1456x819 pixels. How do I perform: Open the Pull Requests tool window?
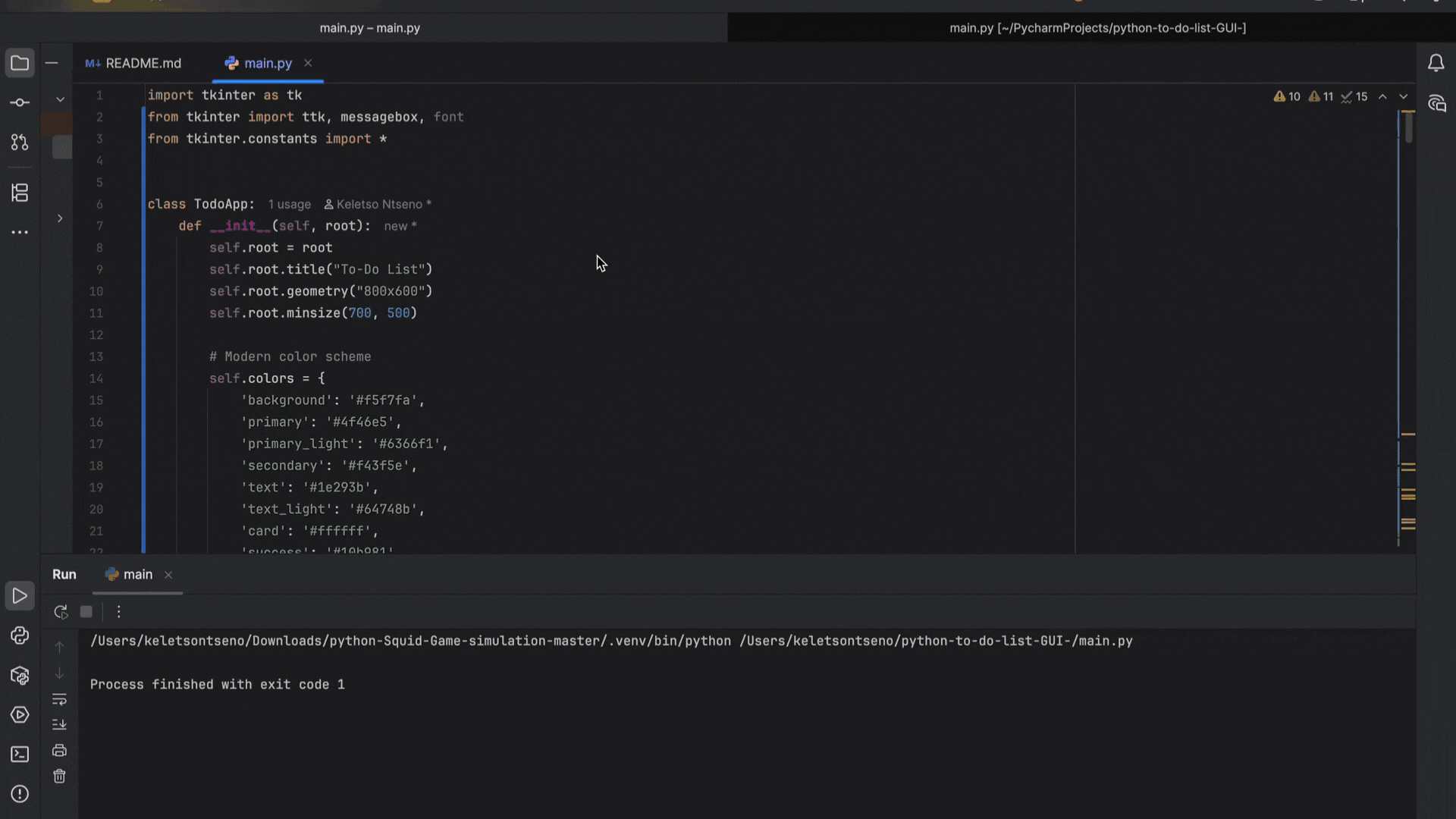(x=20, y=142)
